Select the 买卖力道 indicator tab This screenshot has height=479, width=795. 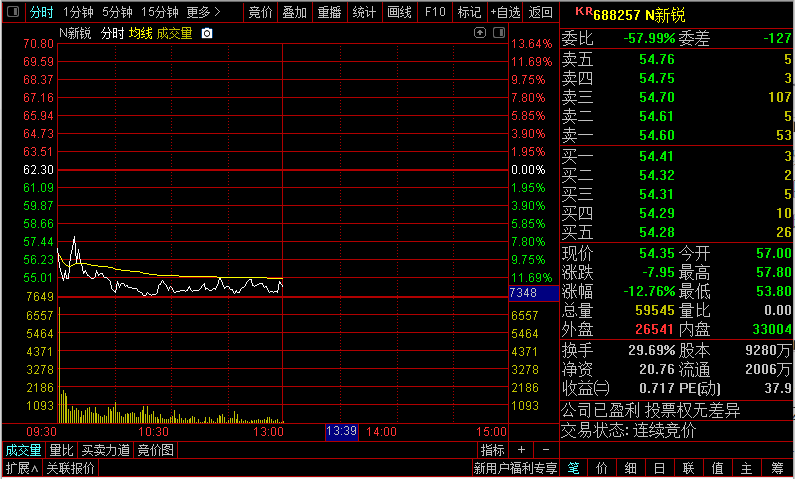105,450
